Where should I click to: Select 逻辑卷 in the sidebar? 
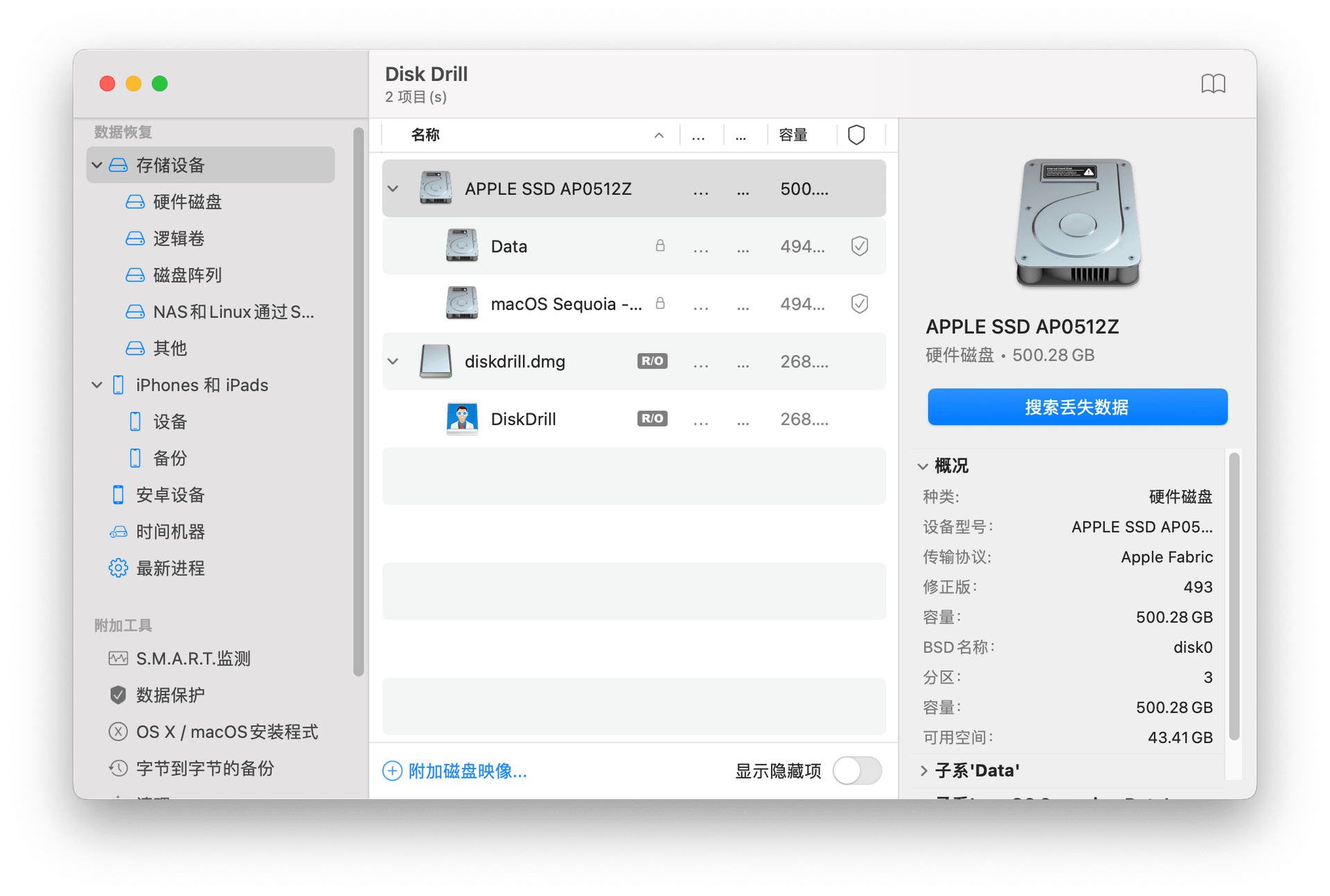point(179,239)
